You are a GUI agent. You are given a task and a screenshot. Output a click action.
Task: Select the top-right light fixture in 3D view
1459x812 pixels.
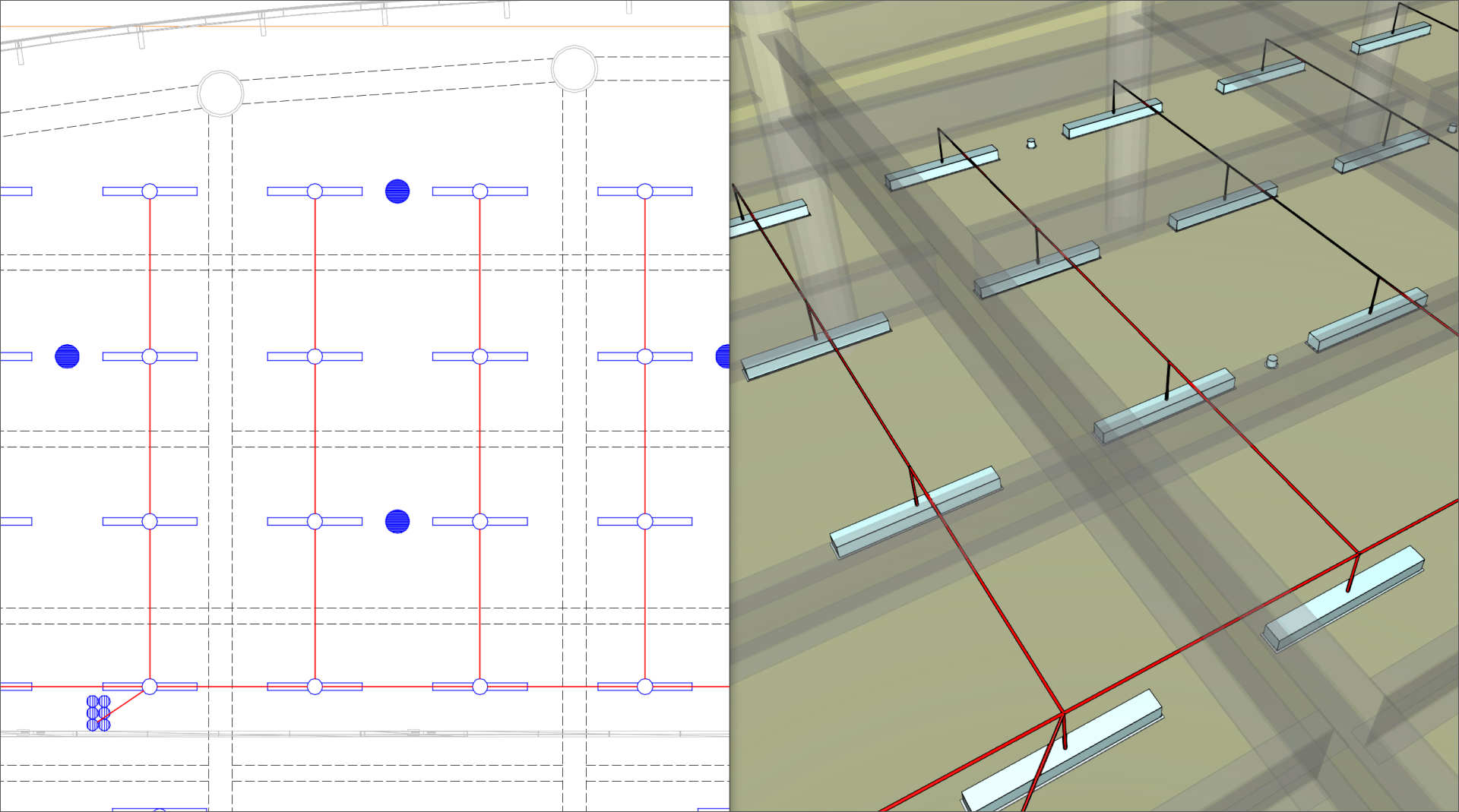(x=1391, y=39)
